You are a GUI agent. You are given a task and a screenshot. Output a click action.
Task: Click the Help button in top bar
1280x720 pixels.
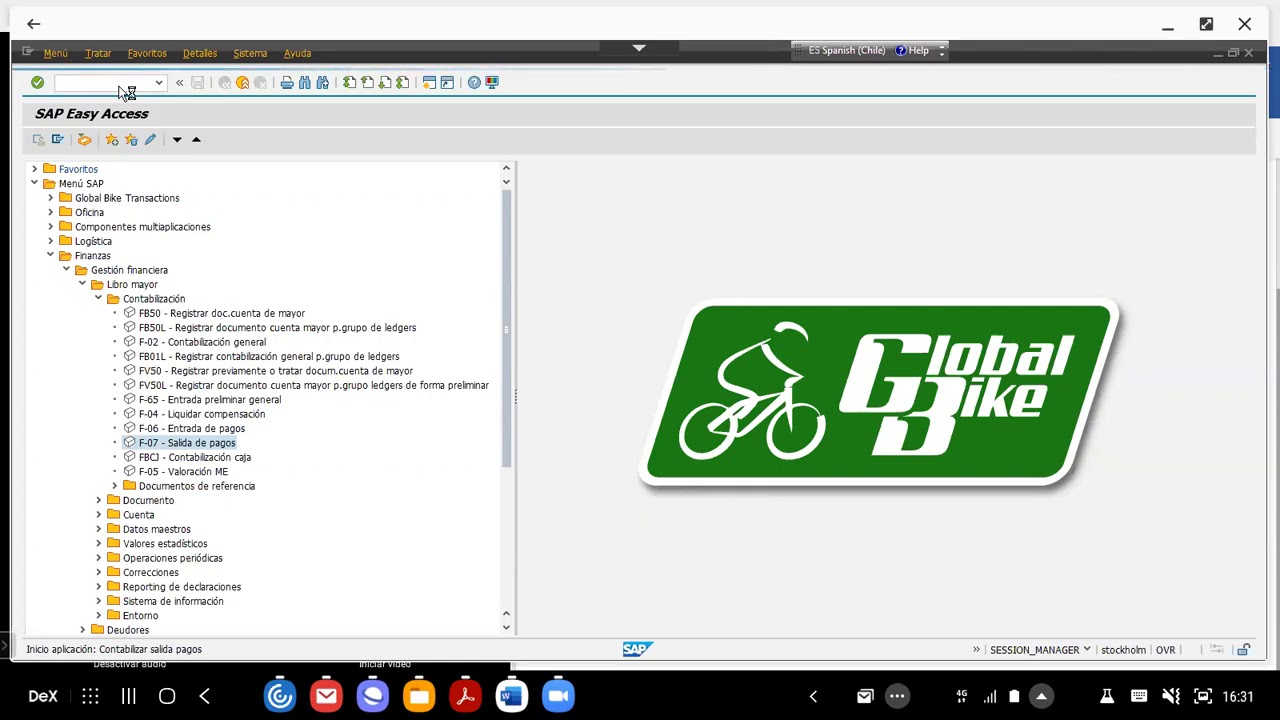(912, 50)
